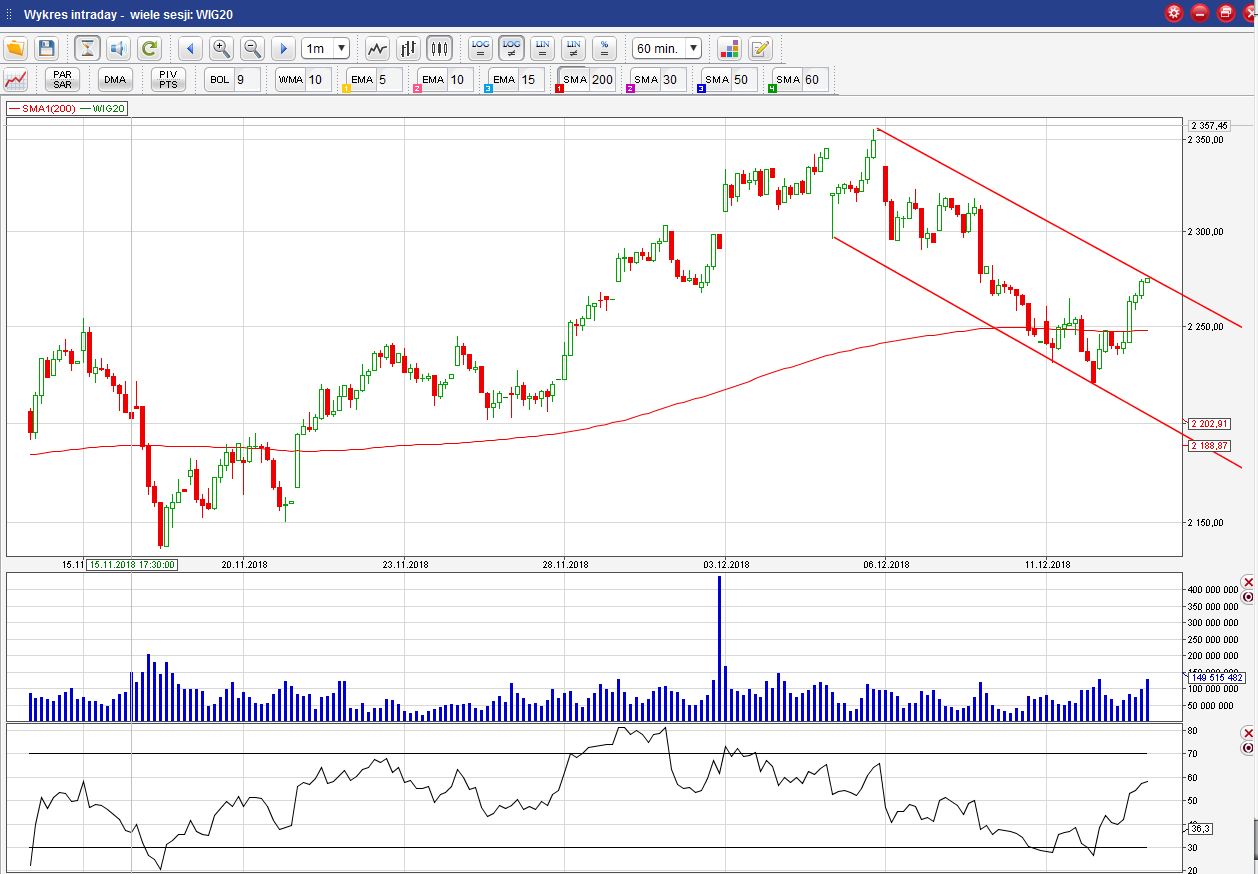Toggle the SMA 200 moving average
The image size is (1258, 874).
(x=588, y=80)
